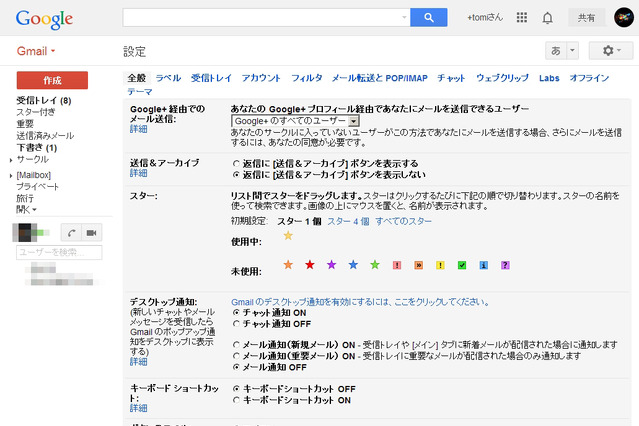639x426 pixels.
Task: Open Google+ のすべてのユーザー dropdown
Action: [295, 121]
